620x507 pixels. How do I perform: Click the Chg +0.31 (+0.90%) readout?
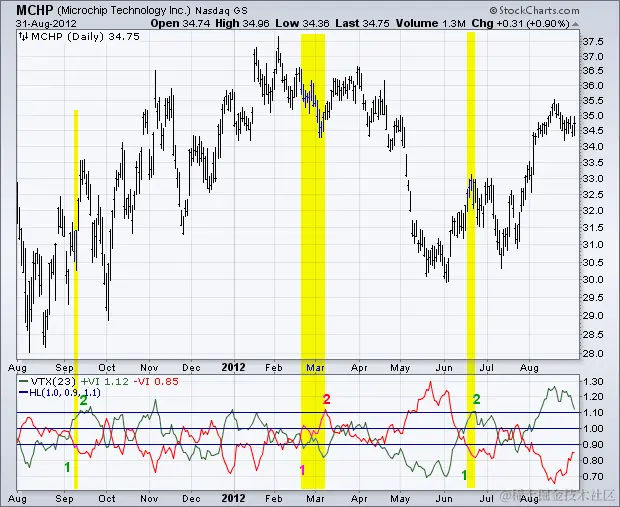pos(520,24)
